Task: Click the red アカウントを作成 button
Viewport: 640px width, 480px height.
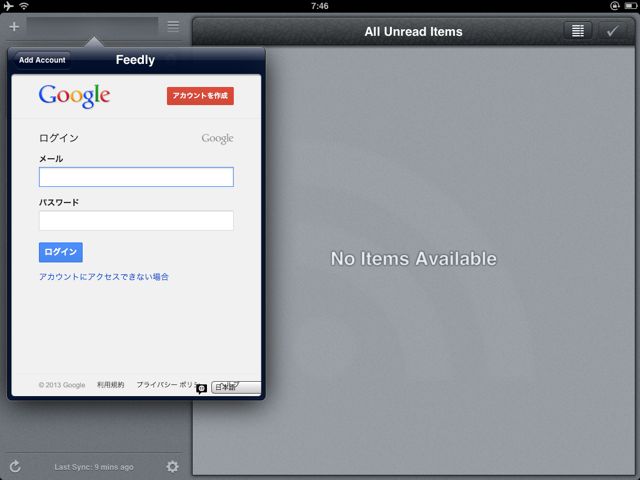Action: (x=200, y=96)
